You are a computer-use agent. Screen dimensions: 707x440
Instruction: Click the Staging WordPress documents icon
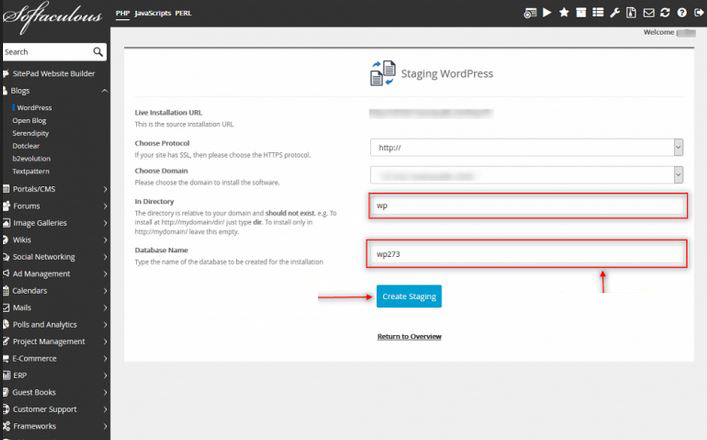click(383, 73)
